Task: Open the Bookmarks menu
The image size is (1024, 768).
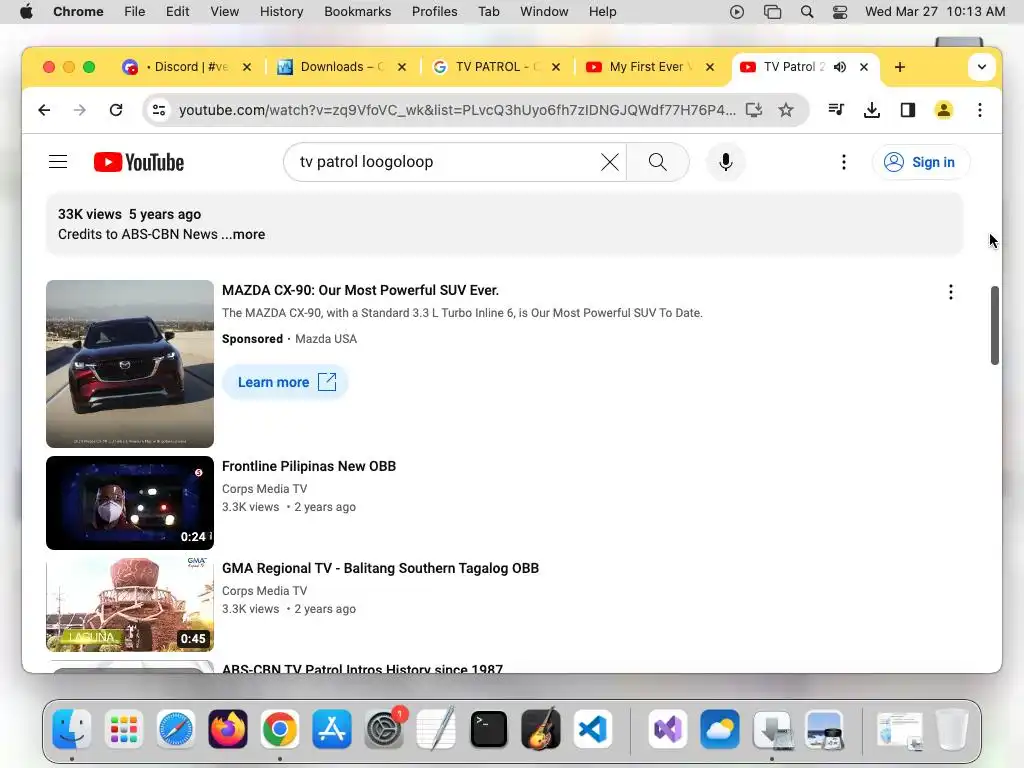Action: click(x=357, y=12)
